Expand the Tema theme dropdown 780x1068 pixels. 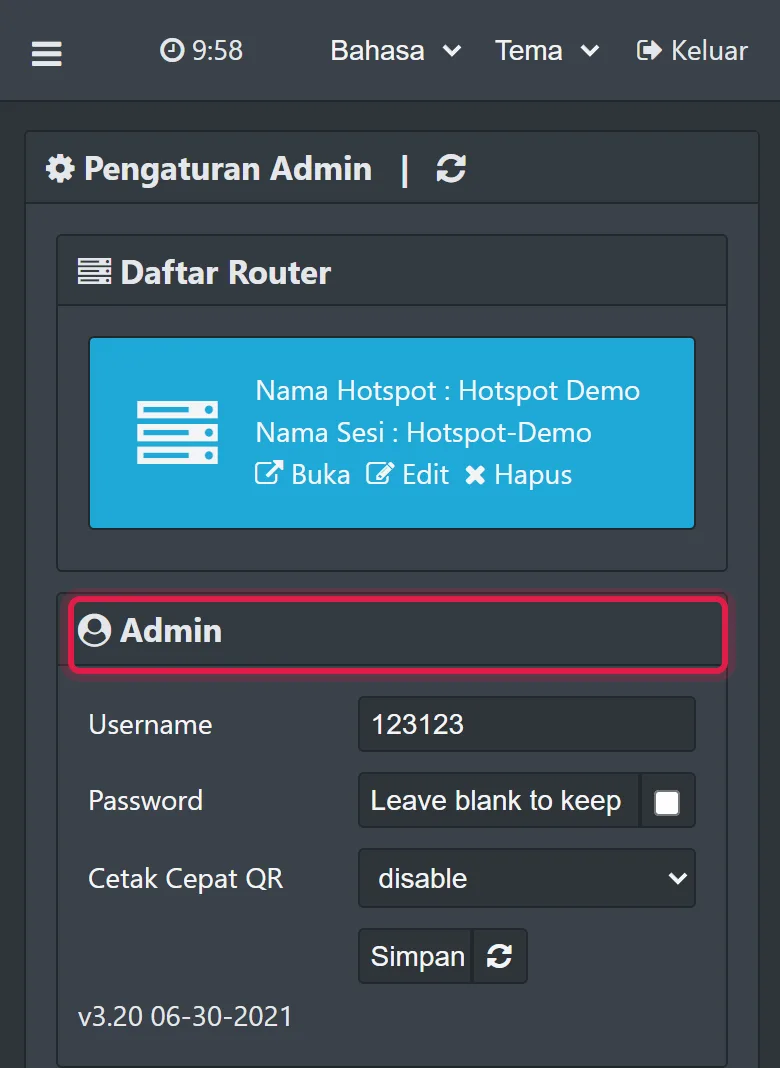coord(547,51)
